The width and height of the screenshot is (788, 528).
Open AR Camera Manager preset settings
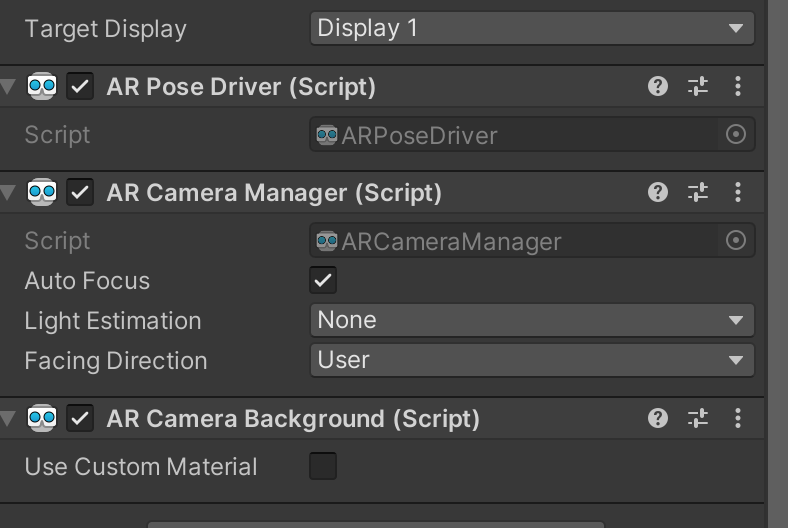tap(698, 192)
